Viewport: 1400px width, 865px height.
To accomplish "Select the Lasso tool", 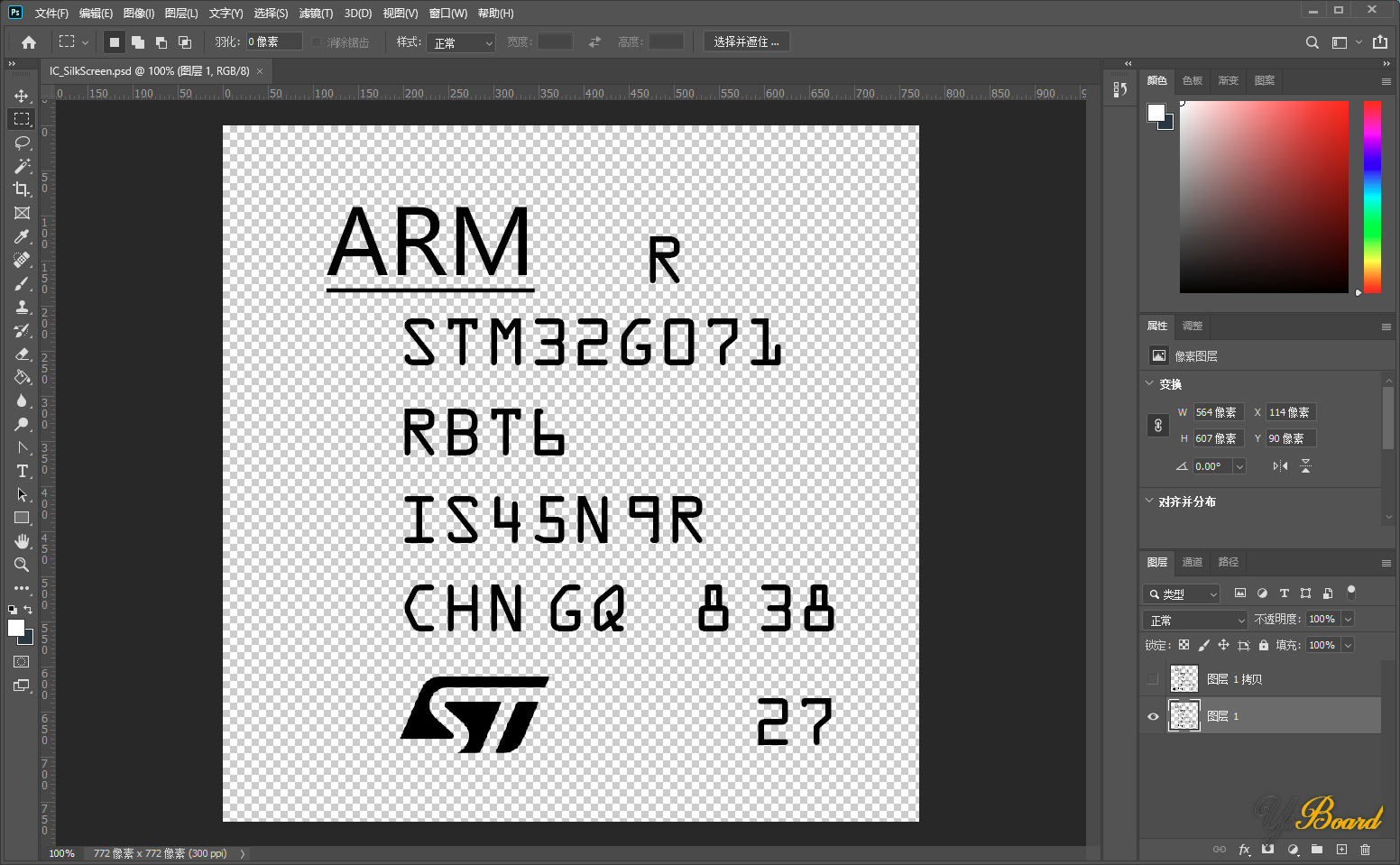I will pos(22,143).
